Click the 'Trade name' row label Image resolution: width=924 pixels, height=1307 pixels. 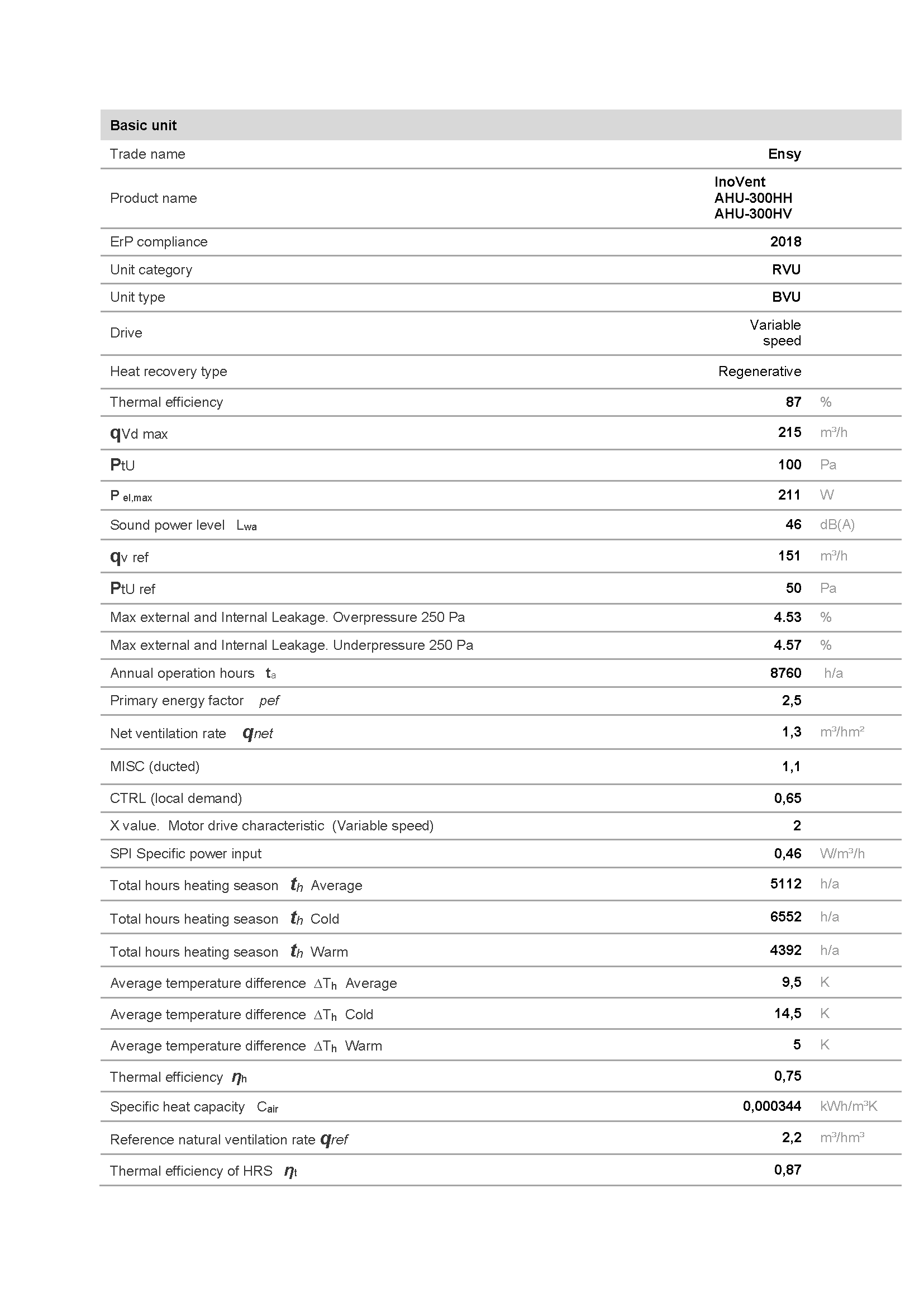pyautogui.click(x=147, y=154)
